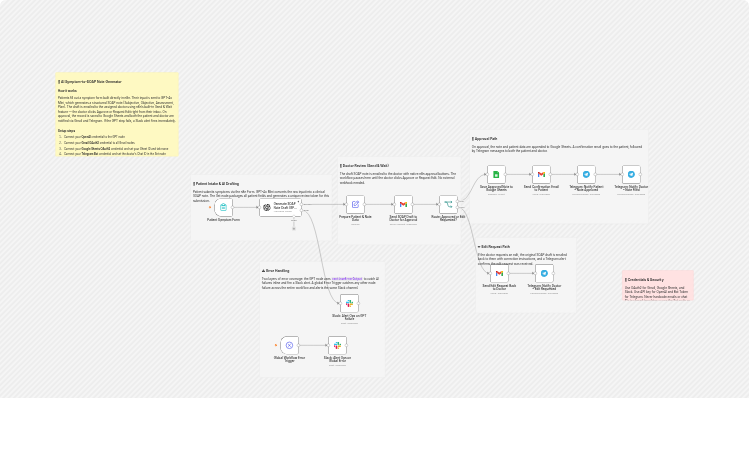Open the Telegram Notify Patient node
The width and height of the screenshot is (749, 450).
tap(586, 174)
